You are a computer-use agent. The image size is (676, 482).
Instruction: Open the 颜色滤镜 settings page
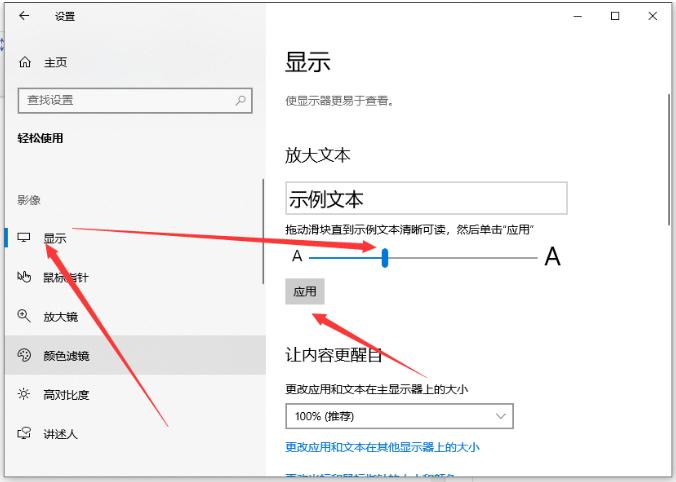[135, 356]
